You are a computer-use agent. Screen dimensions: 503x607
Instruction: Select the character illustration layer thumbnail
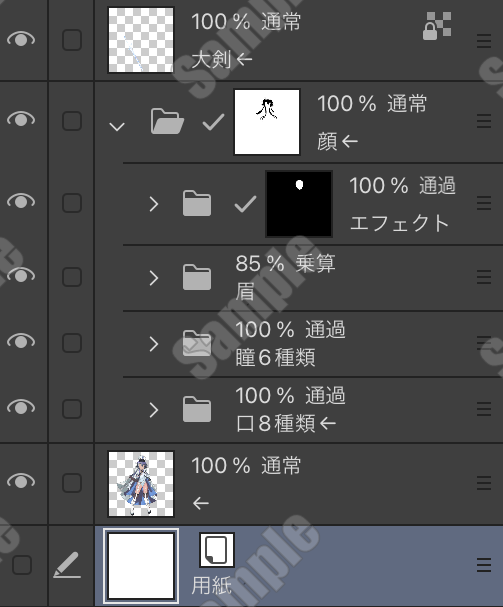(x=141, y=484)
